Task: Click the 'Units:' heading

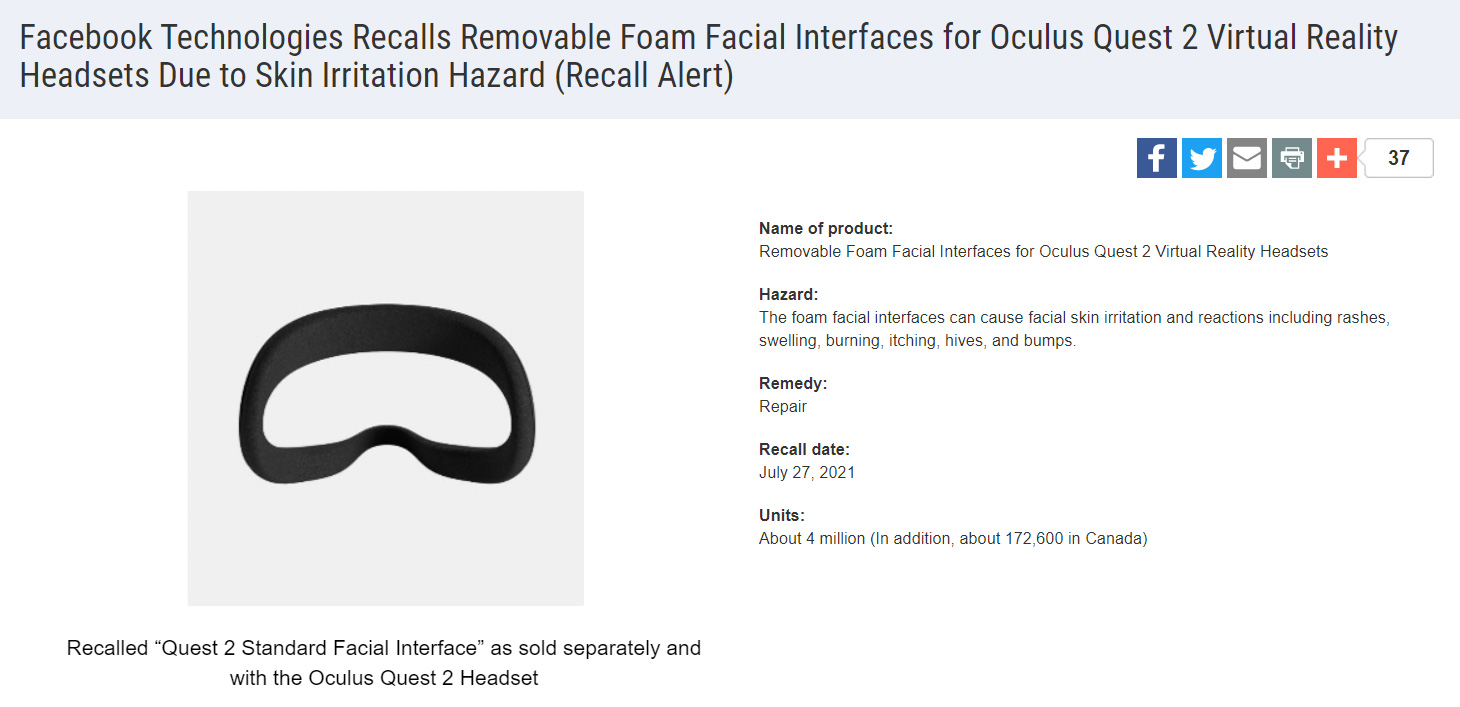Action: point(782,515)
